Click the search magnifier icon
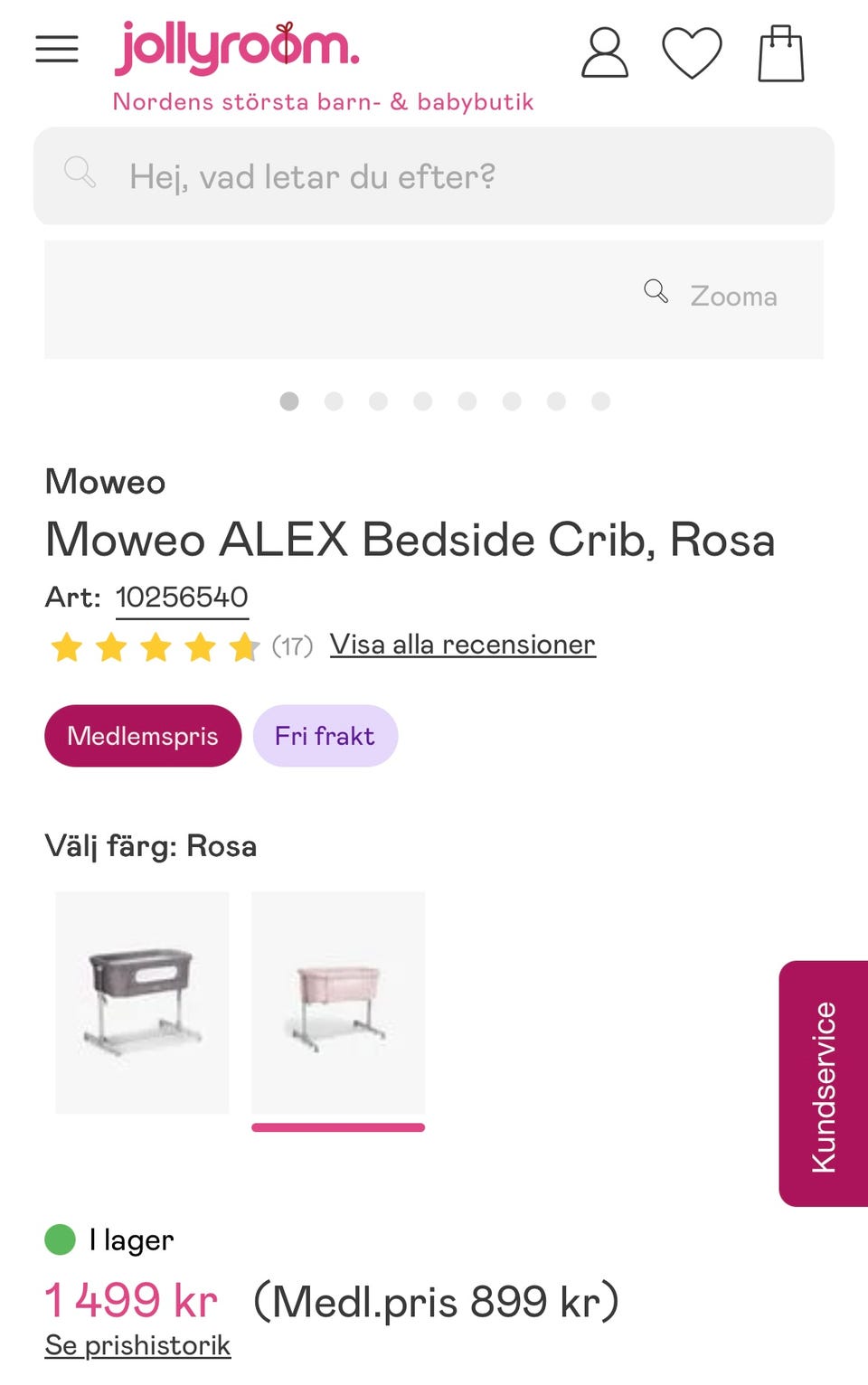Screen dimensions: 868x1385 80,172
